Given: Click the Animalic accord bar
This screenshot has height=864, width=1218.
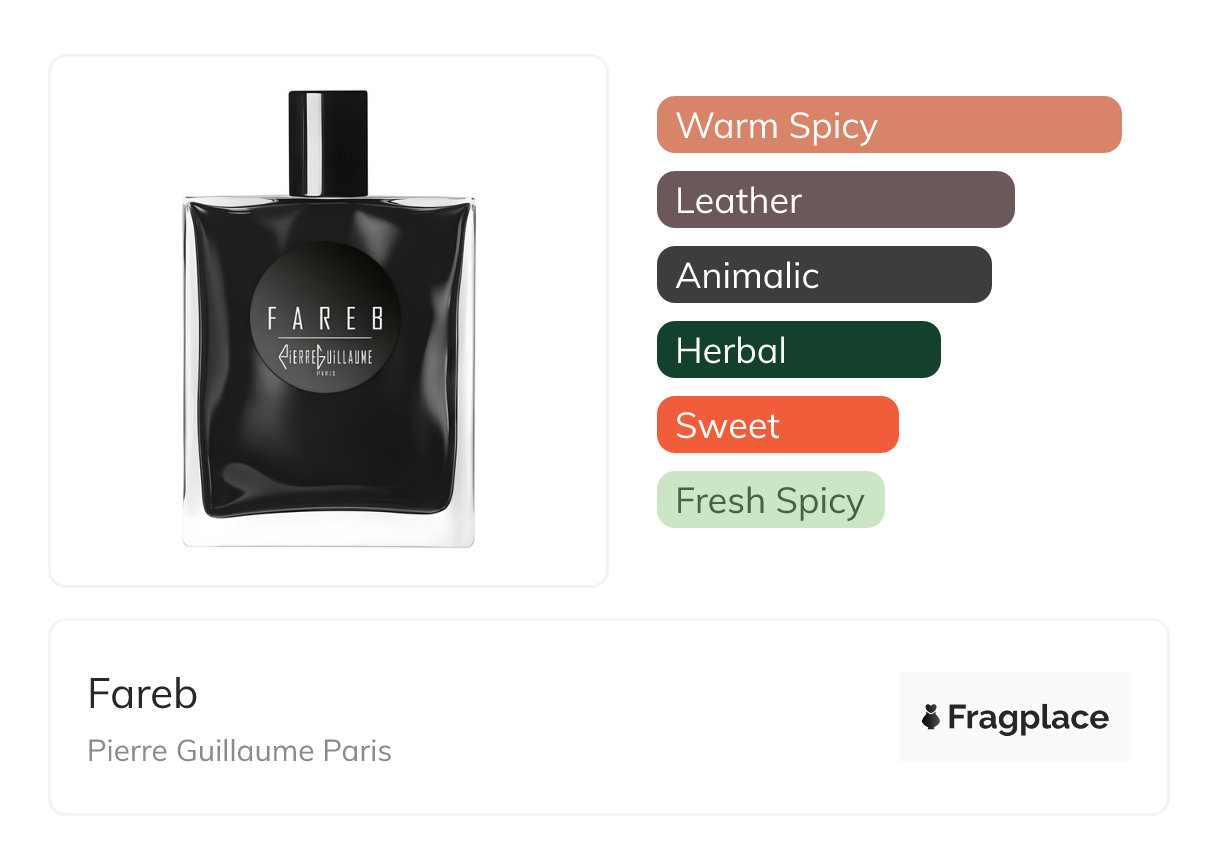Looking at the screenshot, I should pyautogui.click(x=824, y=275).
